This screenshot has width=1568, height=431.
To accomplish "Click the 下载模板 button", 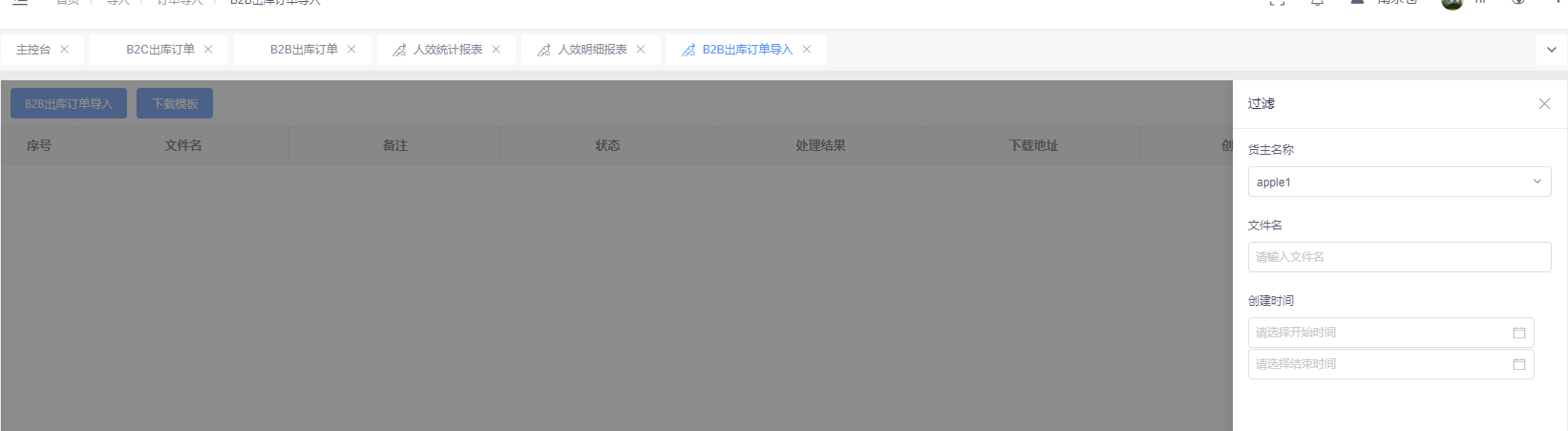I will [x=175, y=103].
